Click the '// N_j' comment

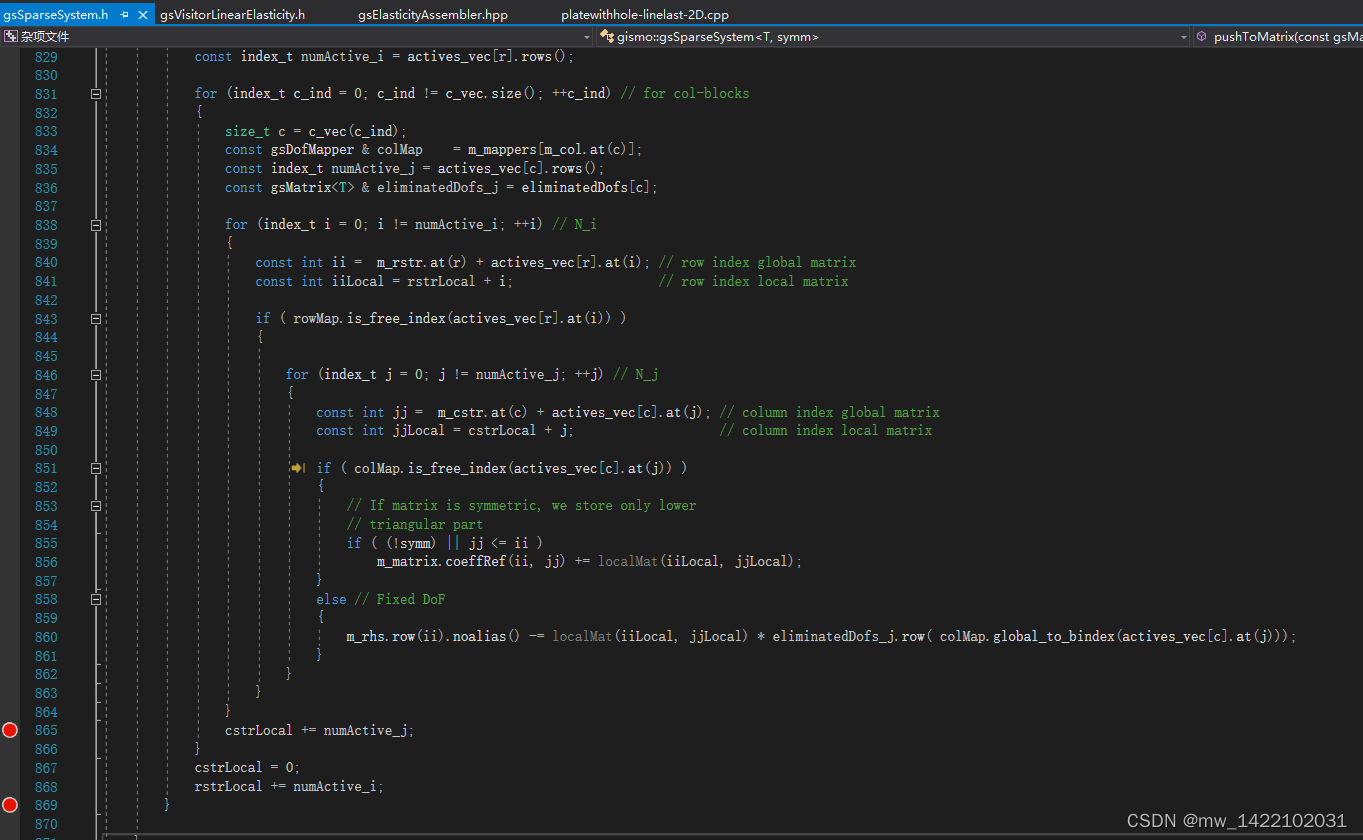point(635,375)
